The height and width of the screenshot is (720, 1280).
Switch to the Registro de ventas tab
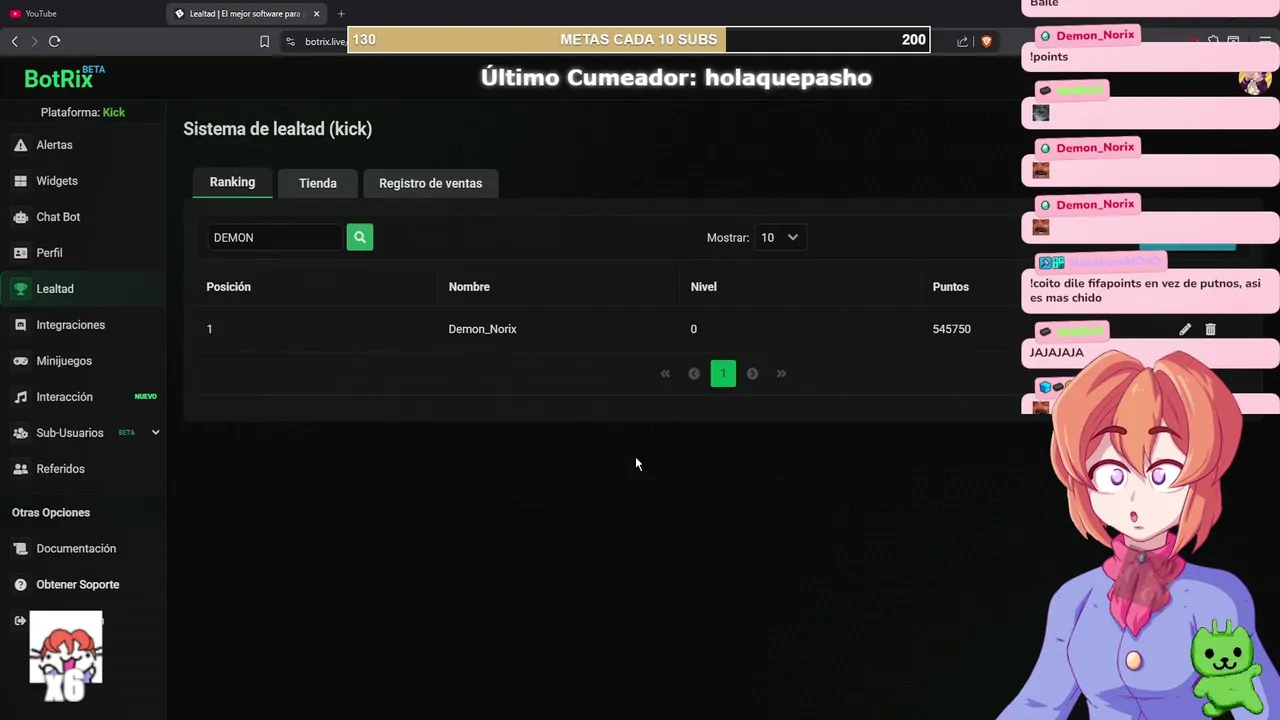pos(431,183)
